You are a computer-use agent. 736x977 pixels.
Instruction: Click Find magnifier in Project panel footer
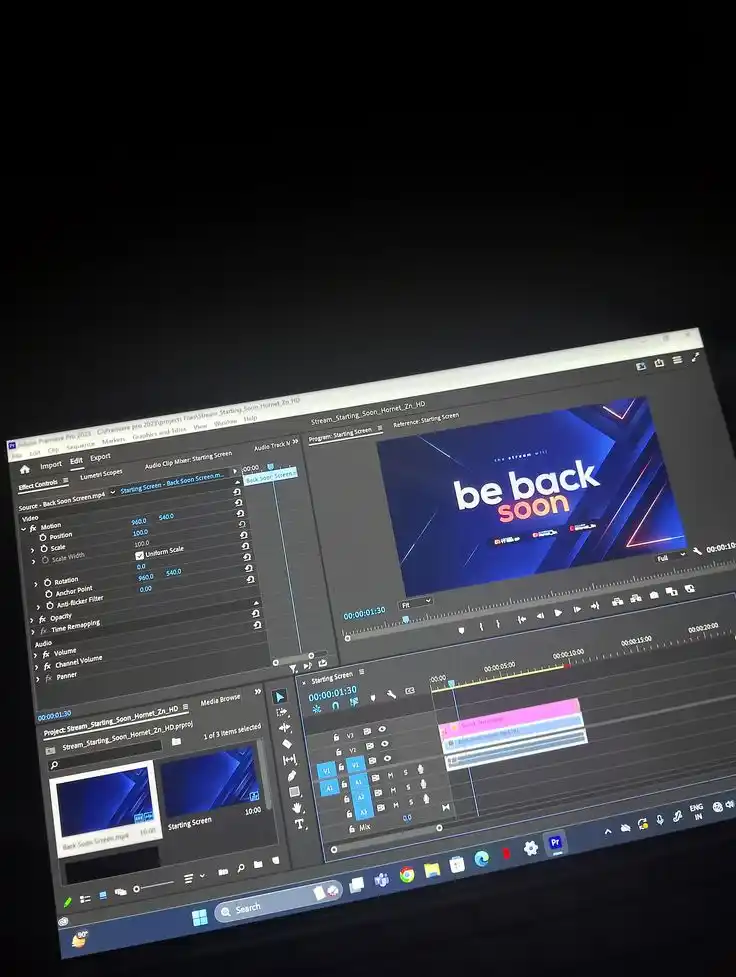(241, 868)
